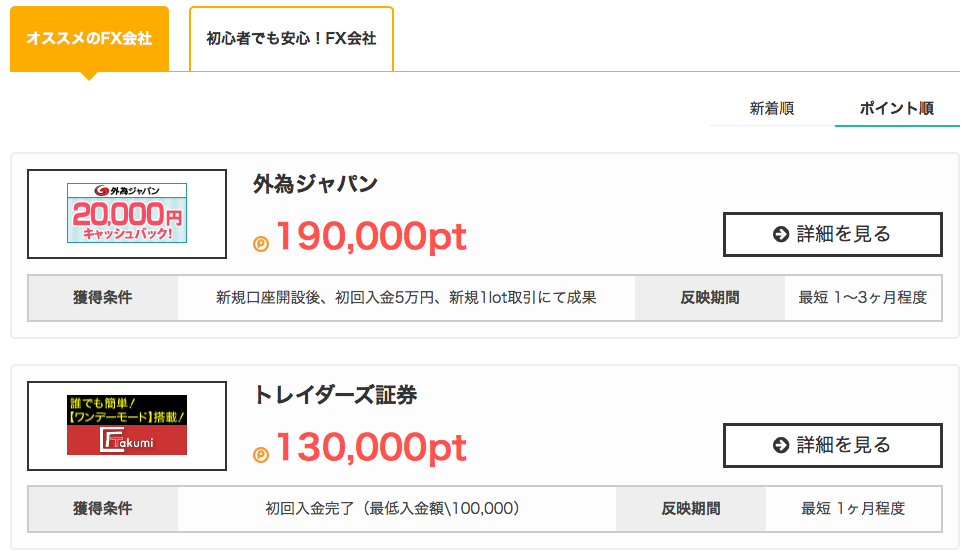969x554 pixels.
Task: Click the point coin icon beside 190,000pt
Action: 261,244
